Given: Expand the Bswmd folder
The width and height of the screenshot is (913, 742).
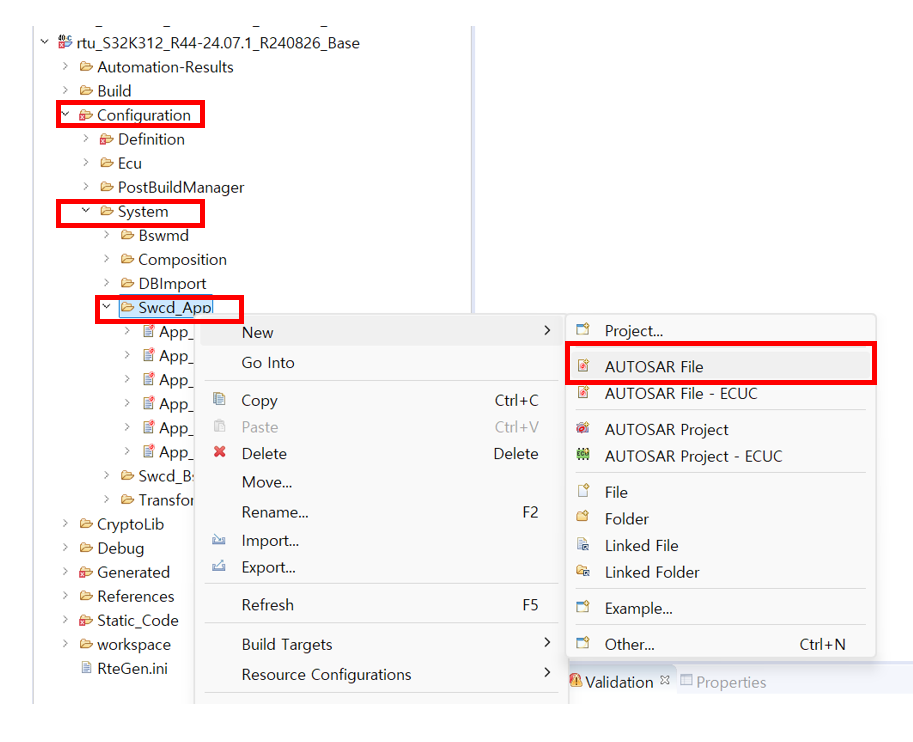Looking at the screenshot, I should click(x=107, y=236).
